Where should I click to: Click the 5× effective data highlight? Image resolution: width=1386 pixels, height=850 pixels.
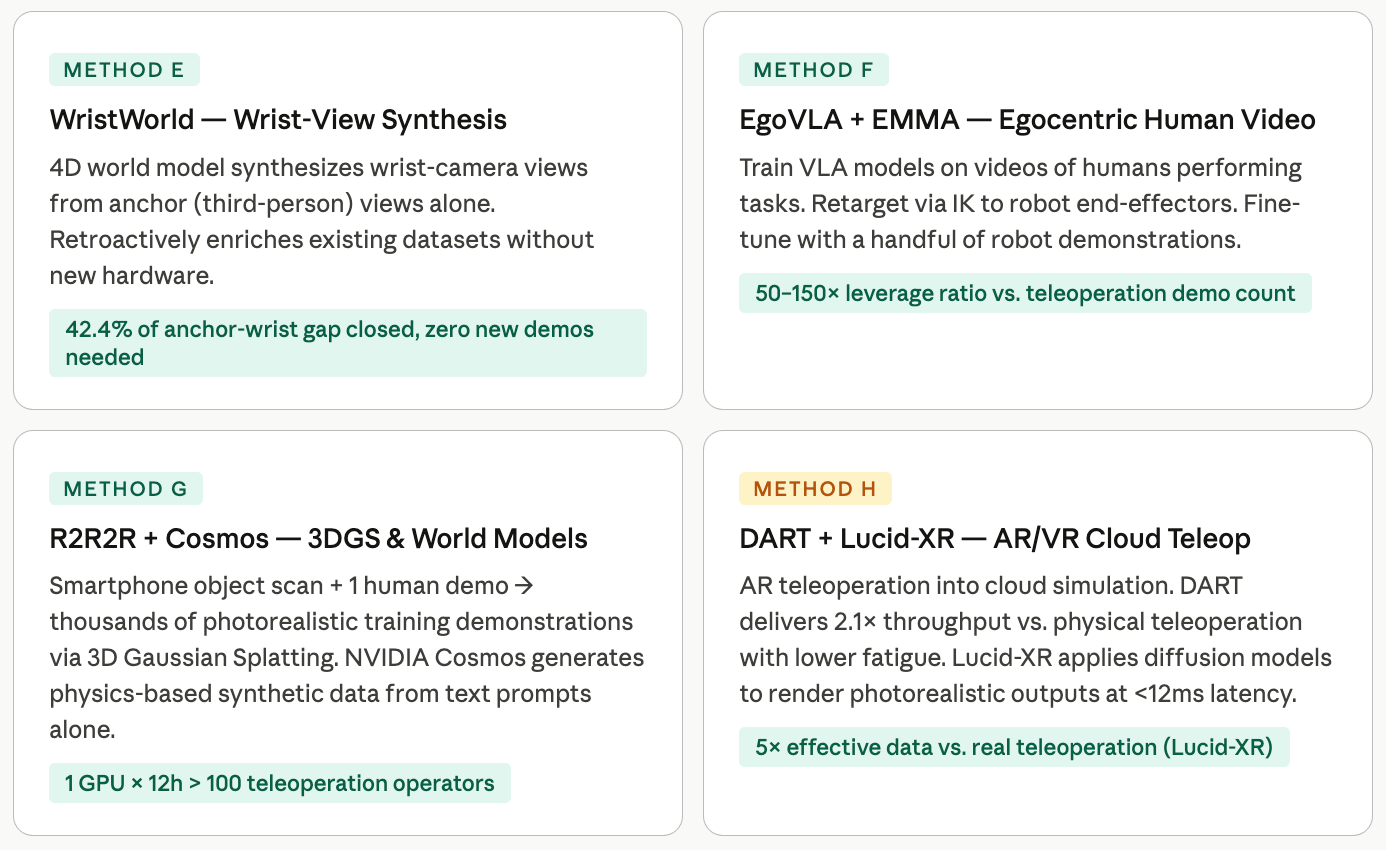click(1014, 747)
